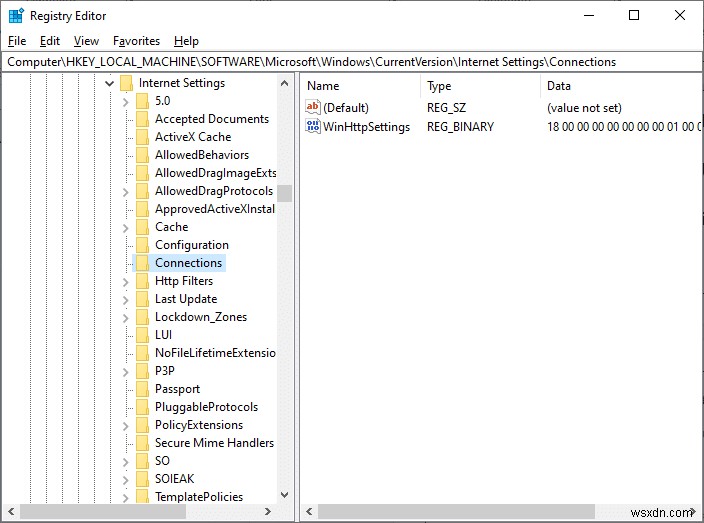
Task: Click the (Default) string value icon
Action: point(312,107)
